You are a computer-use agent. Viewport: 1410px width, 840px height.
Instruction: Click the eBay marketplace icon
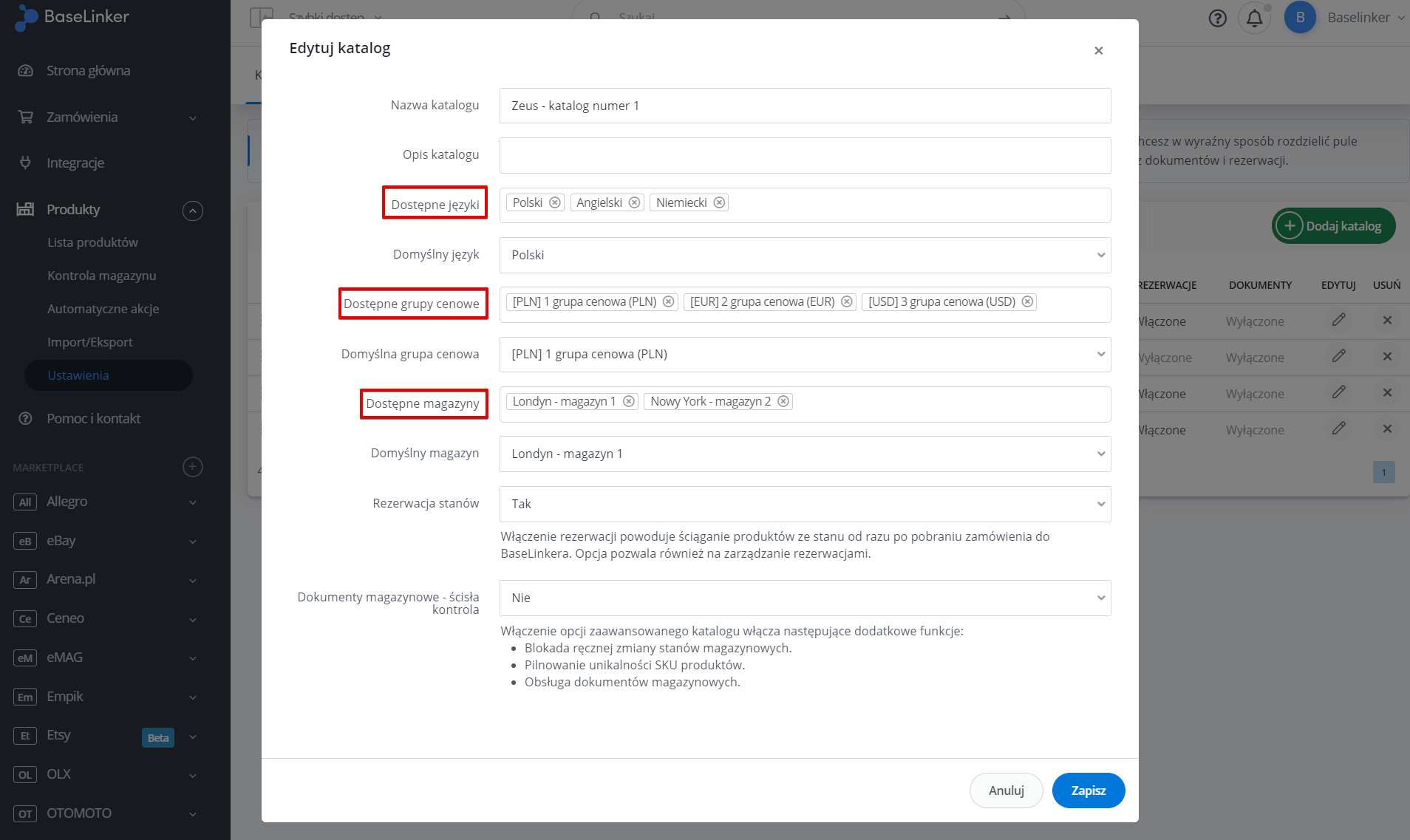(x=25, y=541)
